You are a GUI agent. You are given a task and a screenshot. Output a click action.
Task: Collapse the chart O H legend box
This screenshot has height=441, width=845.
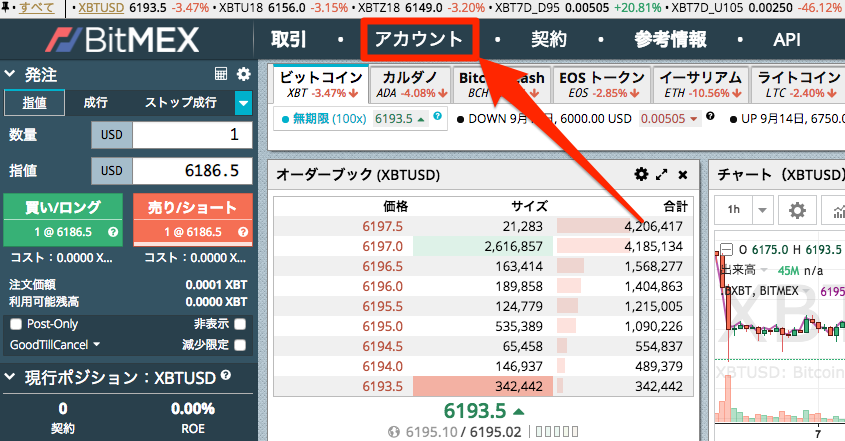pos(726,249)
